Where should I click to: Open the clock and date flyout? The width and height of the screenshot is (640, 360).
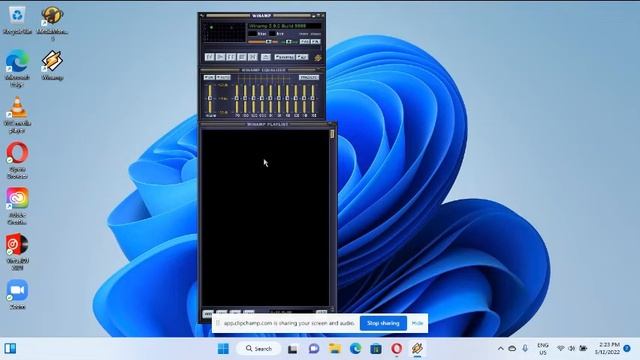(x=607, y=349)
